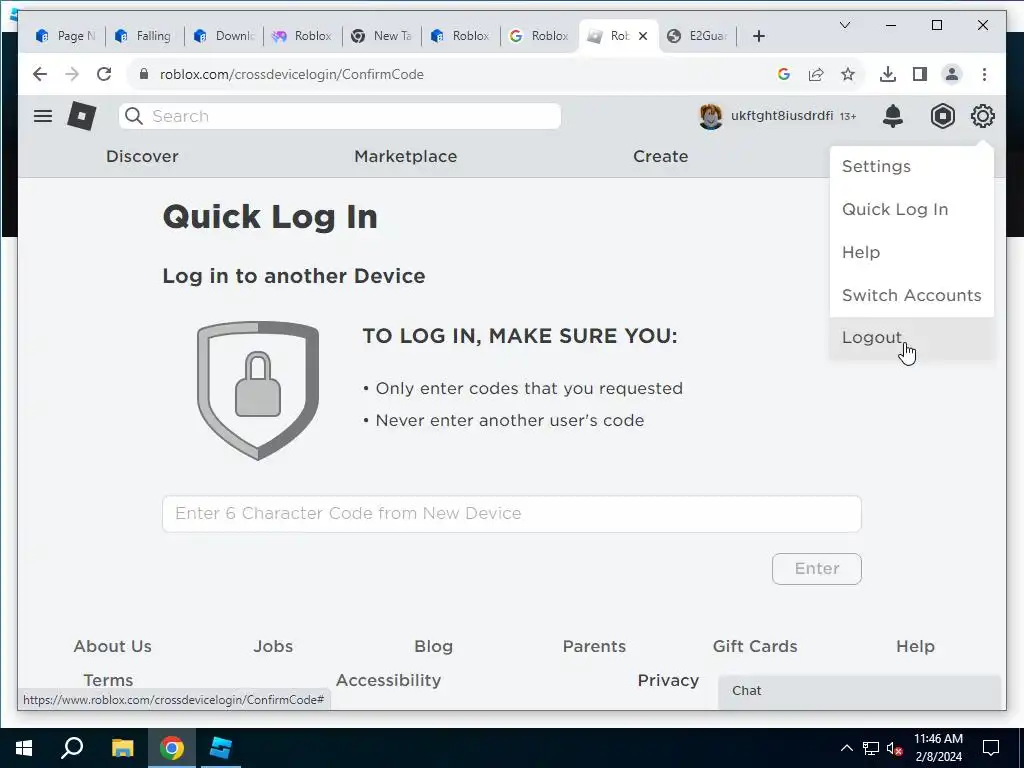Expand the Chat panel
1024x768 pixels.
point(859,692)
